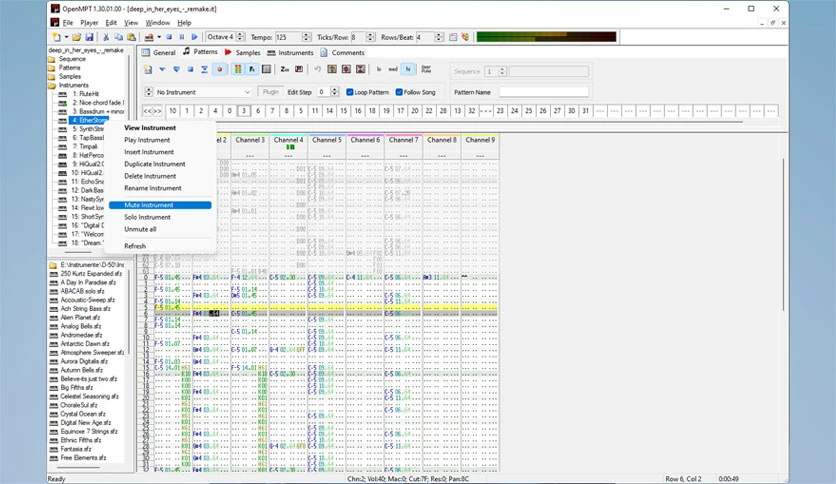Click the Plugin button
Screen dimensions: 836x484
pos(270,92)
